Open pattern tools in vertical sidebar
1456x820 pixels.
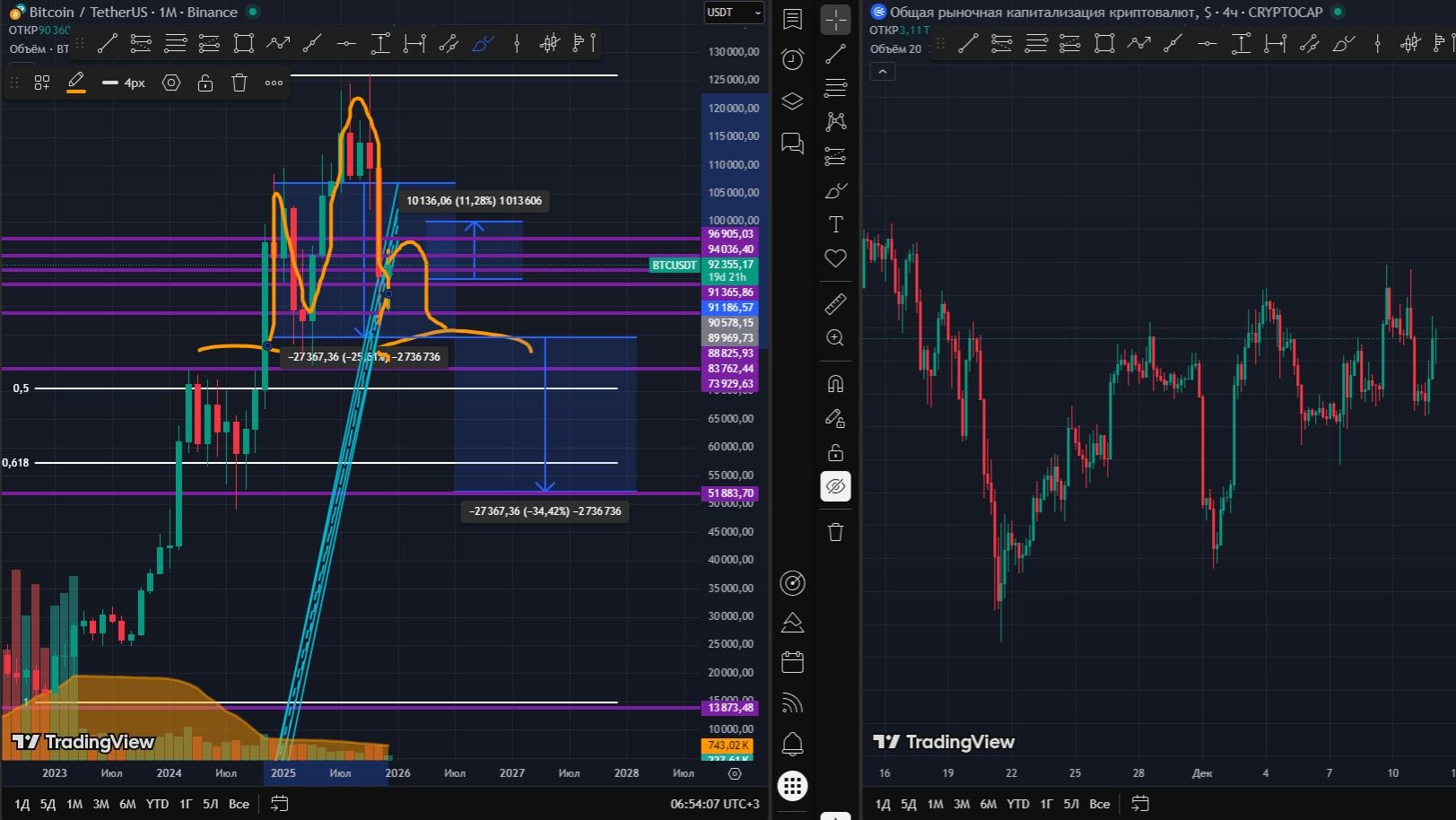click(x=835, y=122)
